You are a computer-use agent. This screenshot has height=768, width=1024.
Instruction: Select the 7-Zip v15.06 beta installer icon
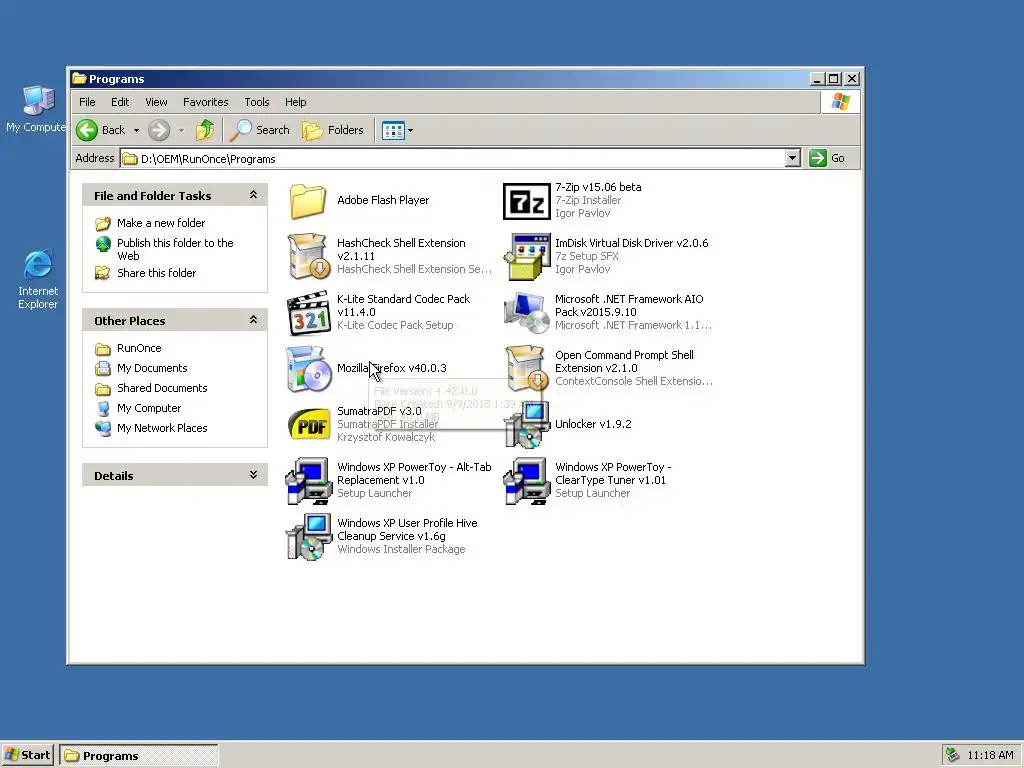[x=526, y=201]
